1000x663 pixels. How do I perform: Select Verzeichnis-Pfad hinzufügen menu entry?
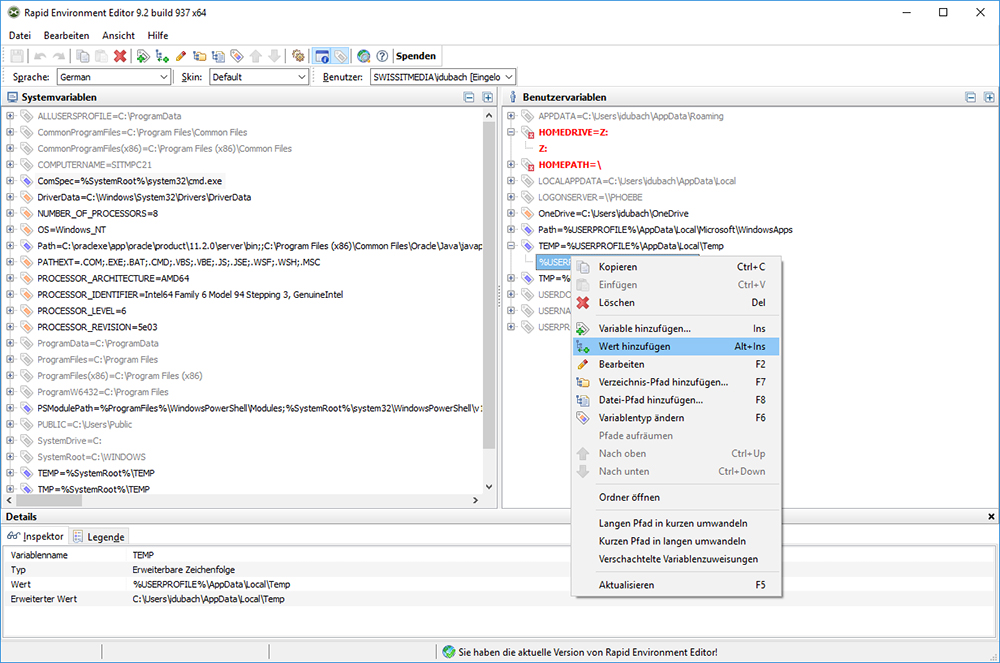(x=676, y=382)
